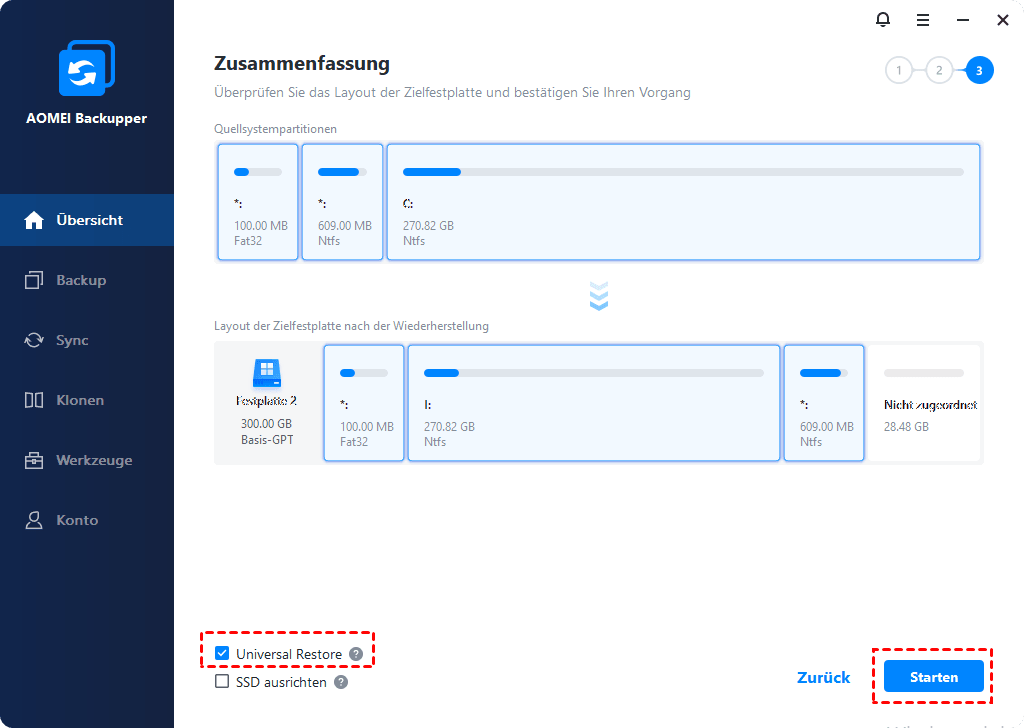Click the Zusammenfassung heading
The width and height of the screenshot is (1024, 728).
(x=302, y=63)
